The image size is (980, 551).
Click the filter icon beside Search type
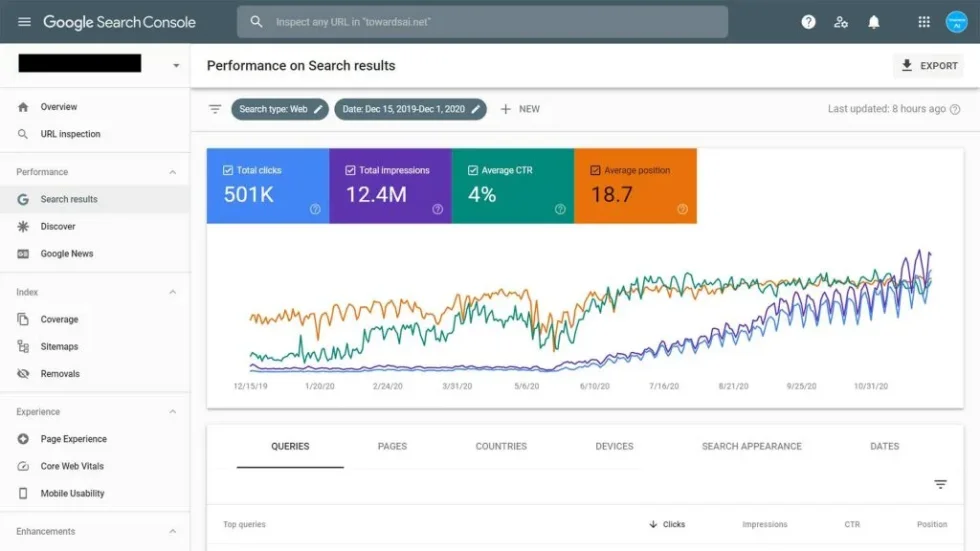215,109
